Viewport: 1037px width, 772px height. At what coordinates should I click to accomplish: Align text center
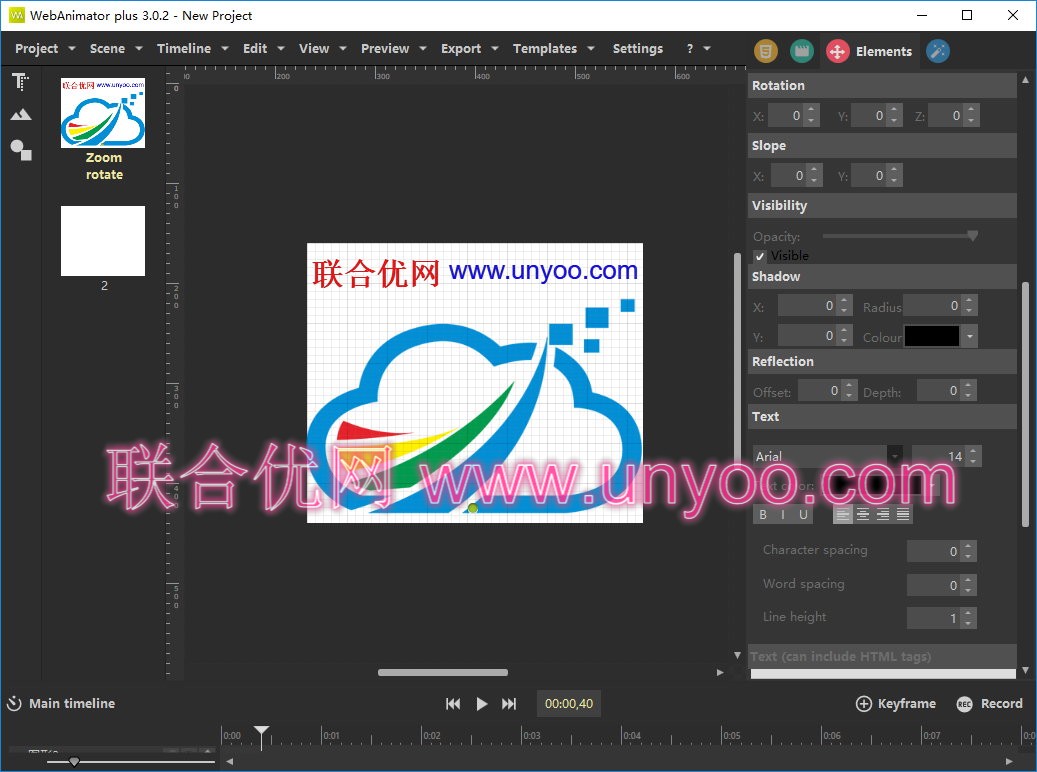click(x=862, y=515)
